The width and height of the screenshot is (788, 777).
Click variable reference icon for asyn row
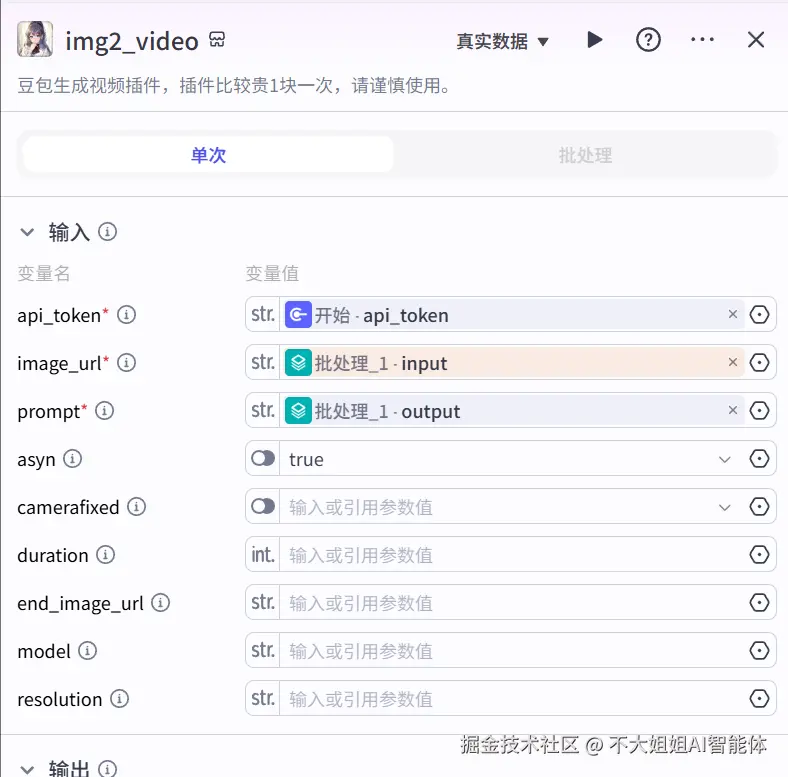click(759, 458)
